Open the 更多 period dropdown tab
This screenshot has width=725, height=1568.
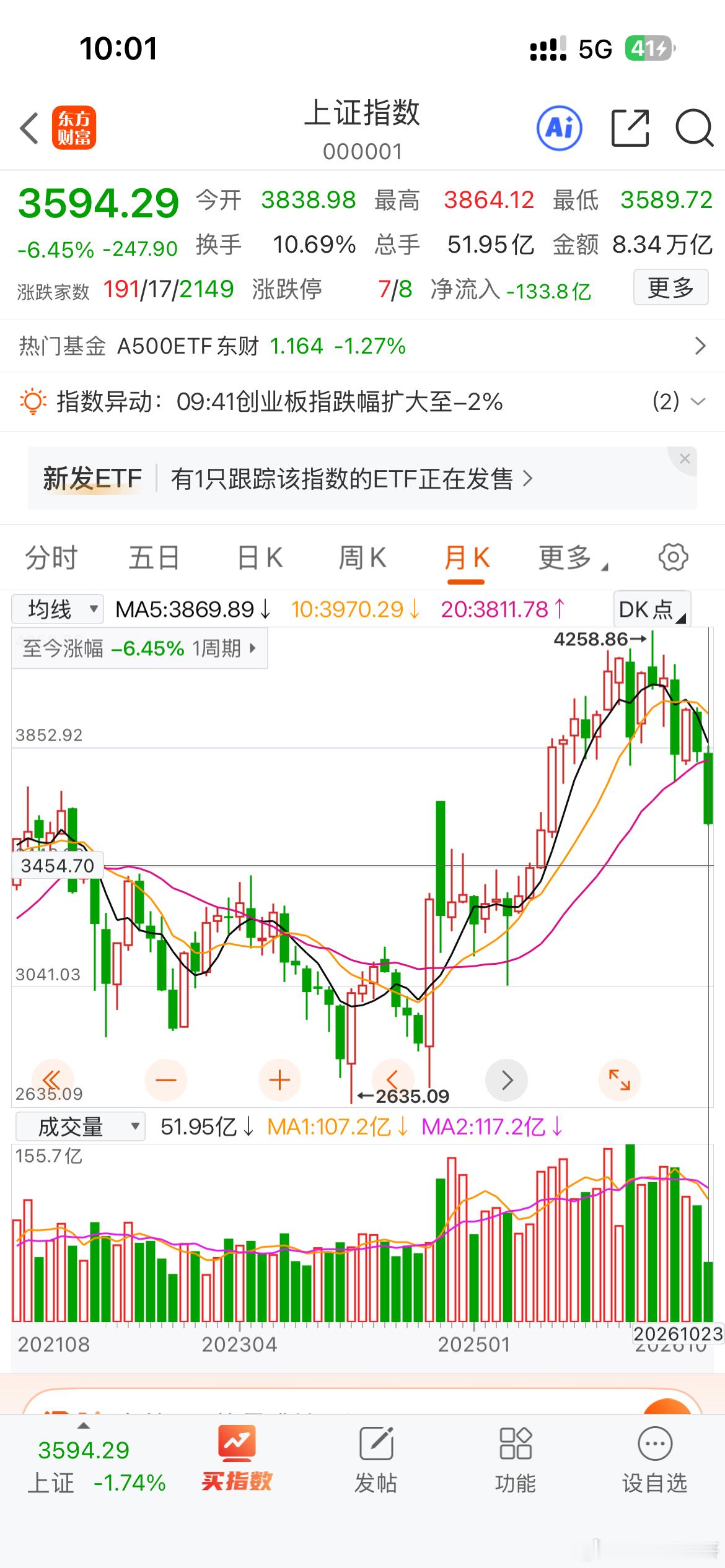click(x=573, y=557)
